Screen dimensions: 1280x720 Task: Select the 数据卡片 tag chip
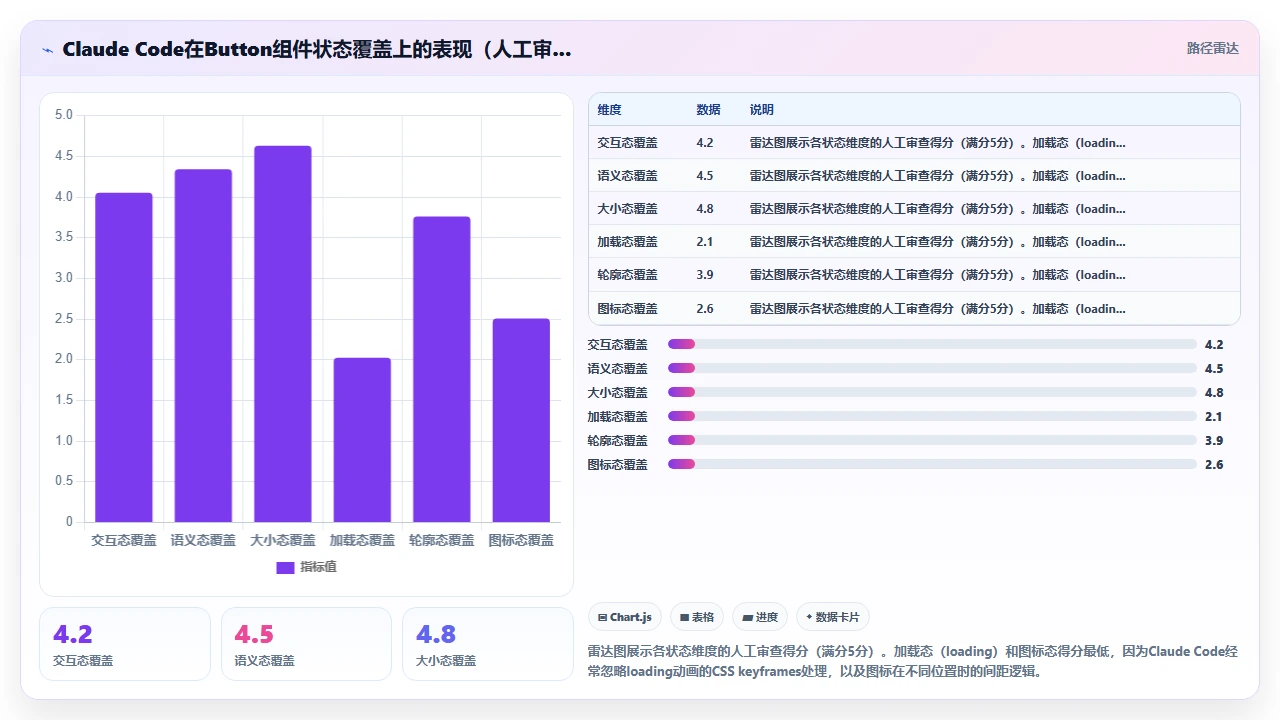point(833,617)
